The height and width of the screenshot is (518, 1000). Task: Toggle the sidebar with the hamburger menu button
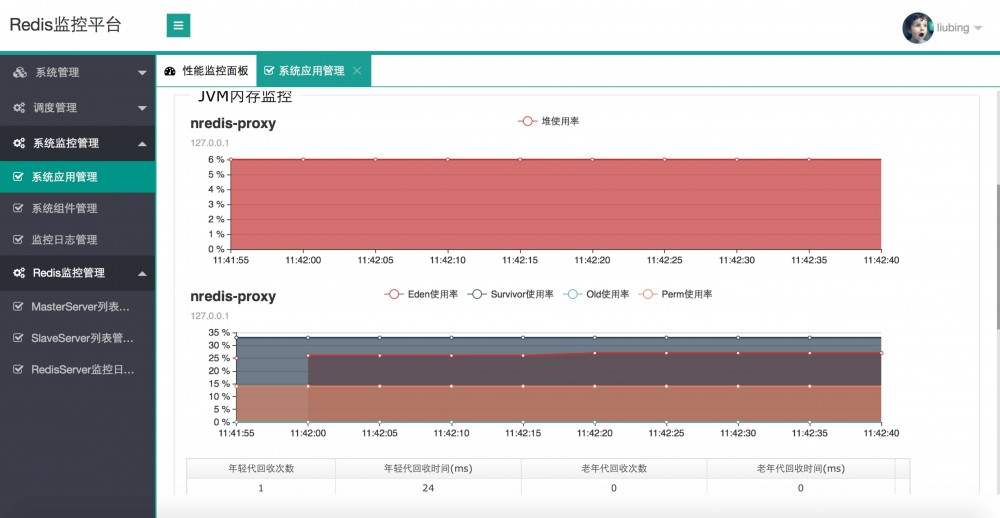pyautogui.click(x=179, y=26)
